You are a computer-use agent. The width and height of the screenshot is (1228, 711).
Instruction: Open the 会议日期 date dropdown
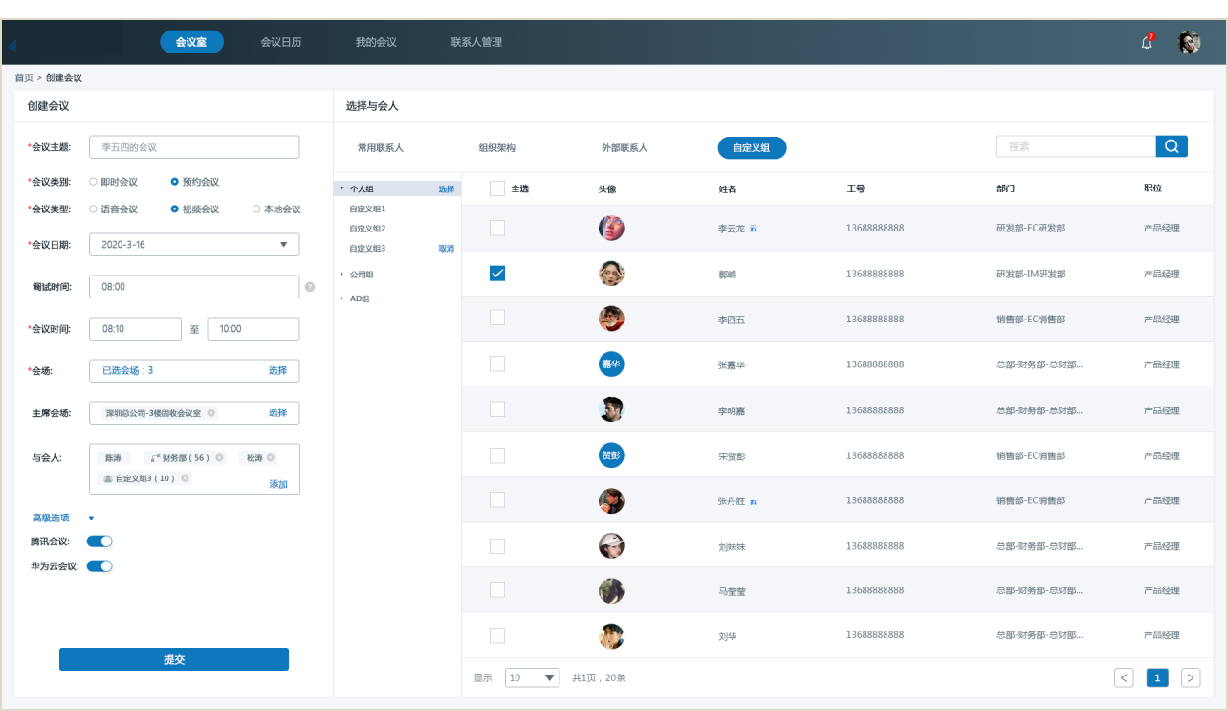[283, 245]
